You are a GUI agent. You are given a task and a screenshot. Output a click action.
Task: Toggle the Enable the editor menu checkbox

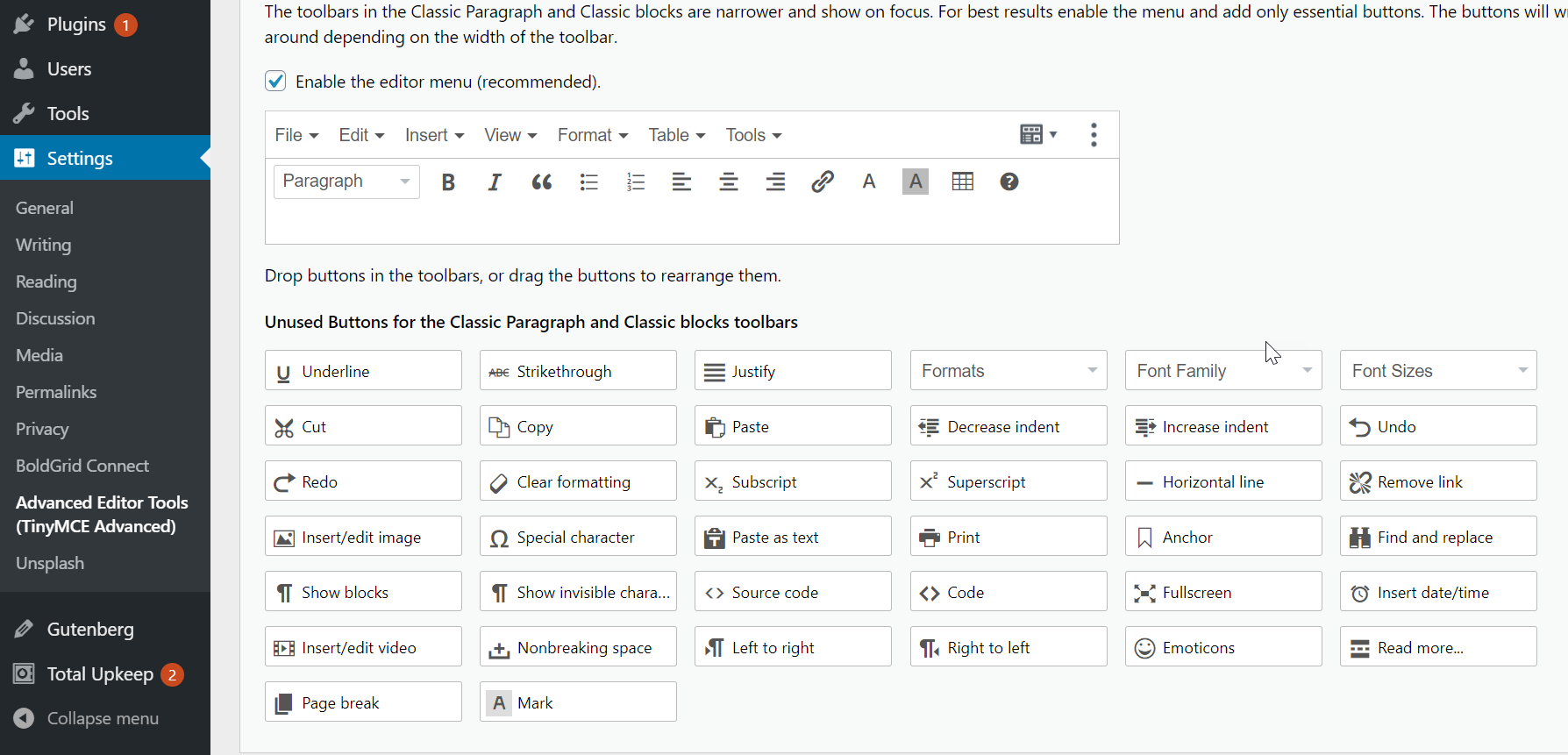275,82
